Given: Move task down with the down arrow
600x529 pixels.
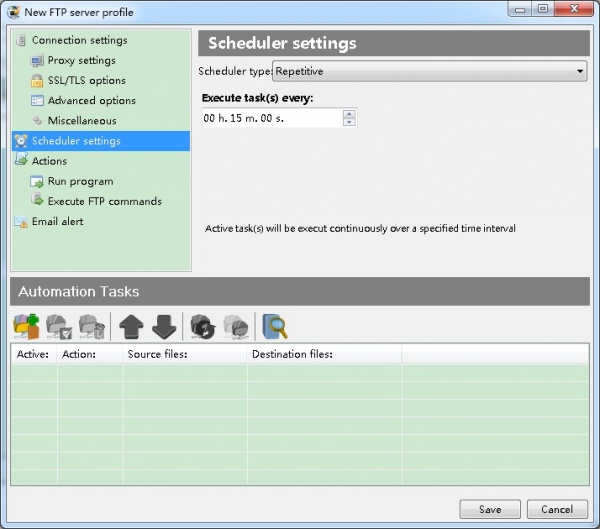Looking at the screenshot, I should click(164, 326).
